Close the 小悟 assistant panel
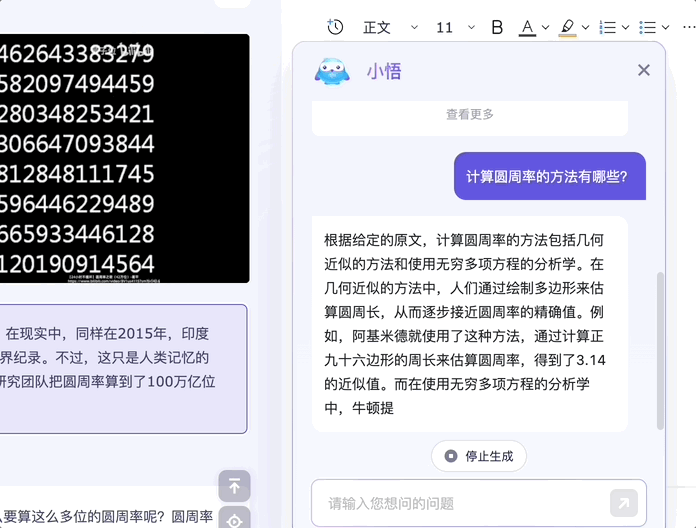The width and height of the screenshot is (696, 528). tap(644, 70)
